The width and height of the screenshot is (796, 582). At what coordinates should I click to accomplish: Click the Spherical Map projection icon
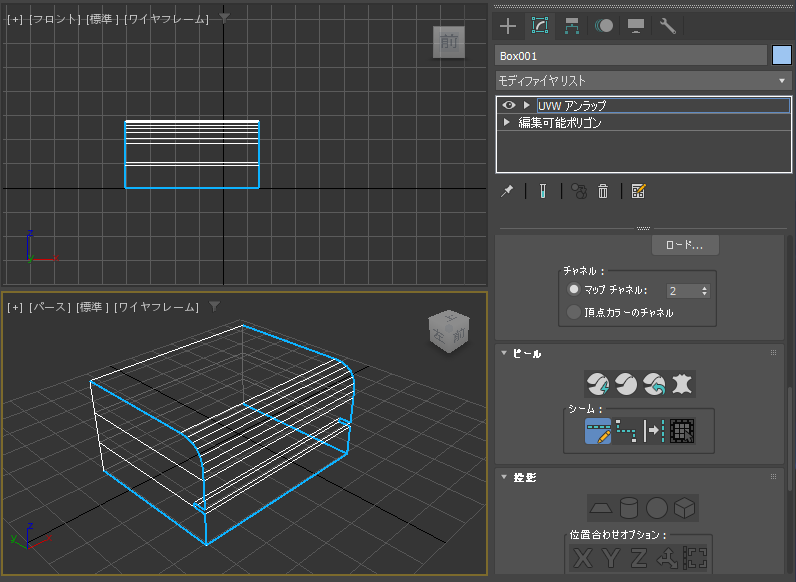(x=656, y=508)
